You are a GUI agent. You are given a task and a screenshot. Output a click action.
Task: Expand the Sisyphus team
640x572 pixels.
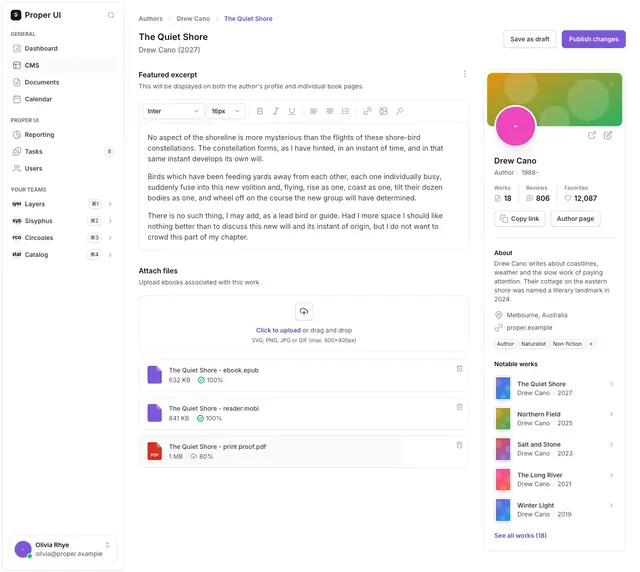[110, 221]
